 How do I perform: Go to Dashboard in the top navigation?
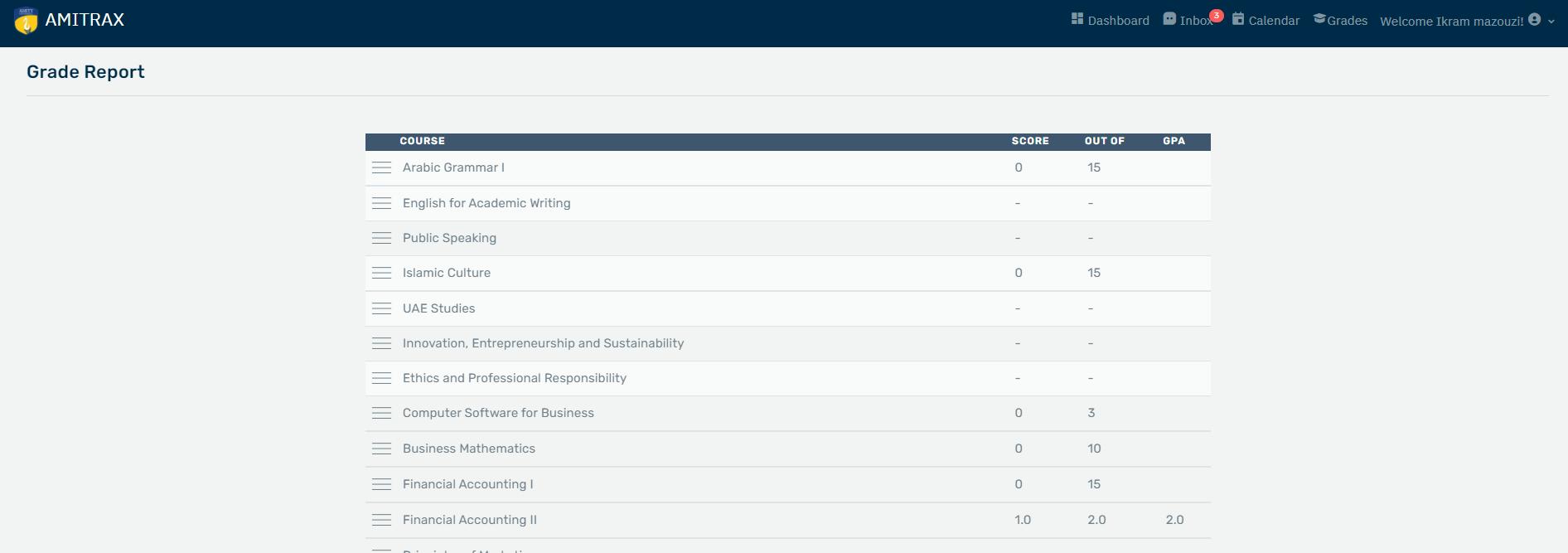click(x=1117, y=21)
